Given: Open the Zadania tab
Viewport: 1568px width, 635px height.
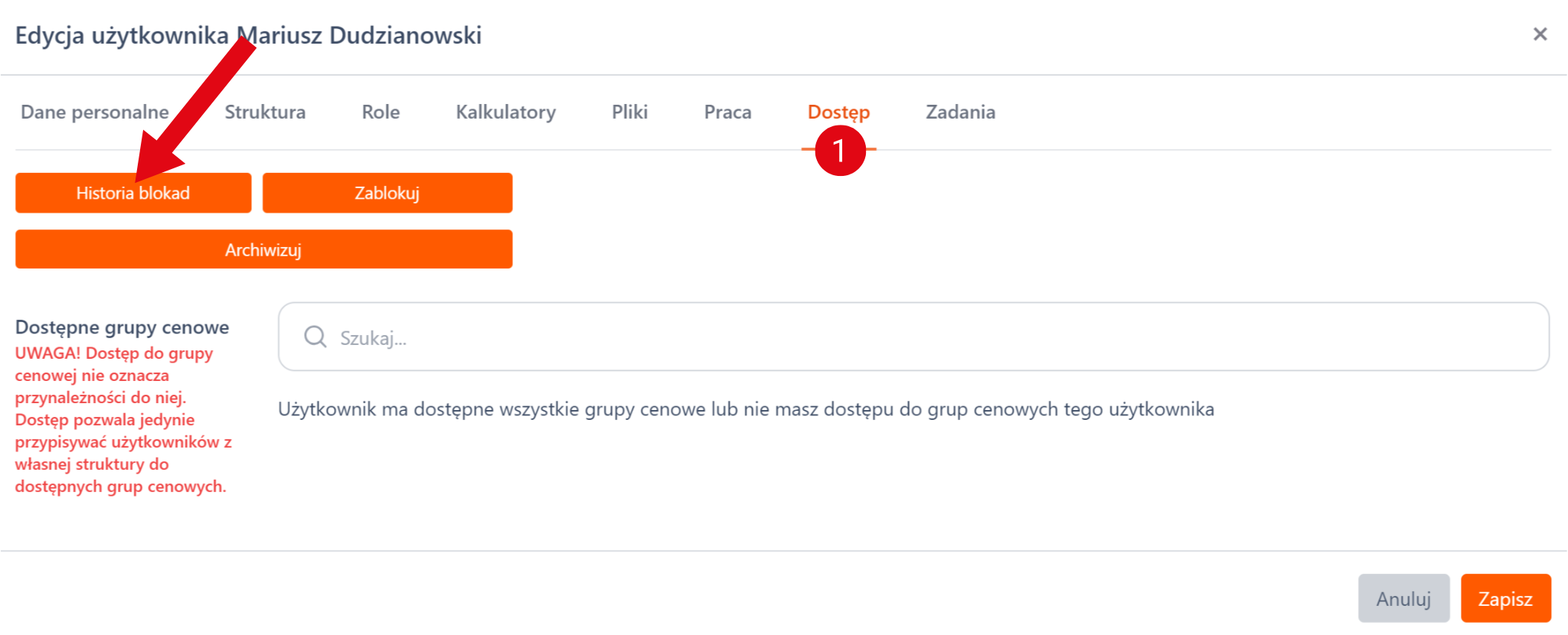Looking at the screenshot, I should (x=960, y=112).
